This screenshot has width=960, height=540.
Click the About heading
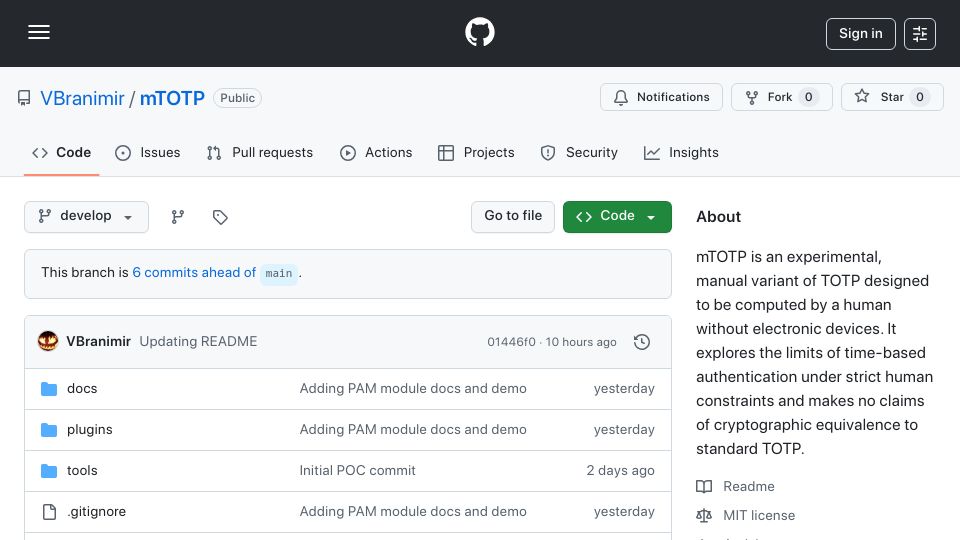tap(718, 217)
